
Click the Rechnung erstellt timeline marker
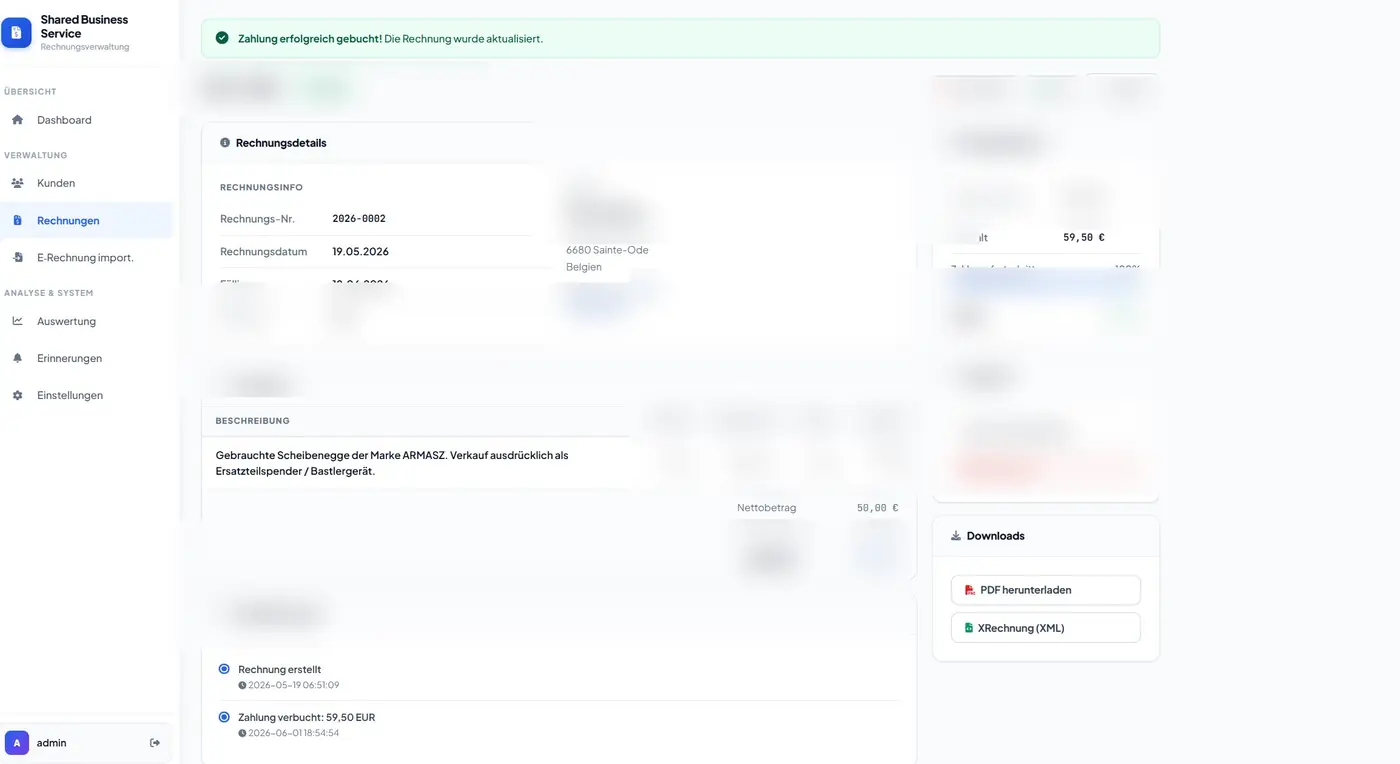(224, 669)
